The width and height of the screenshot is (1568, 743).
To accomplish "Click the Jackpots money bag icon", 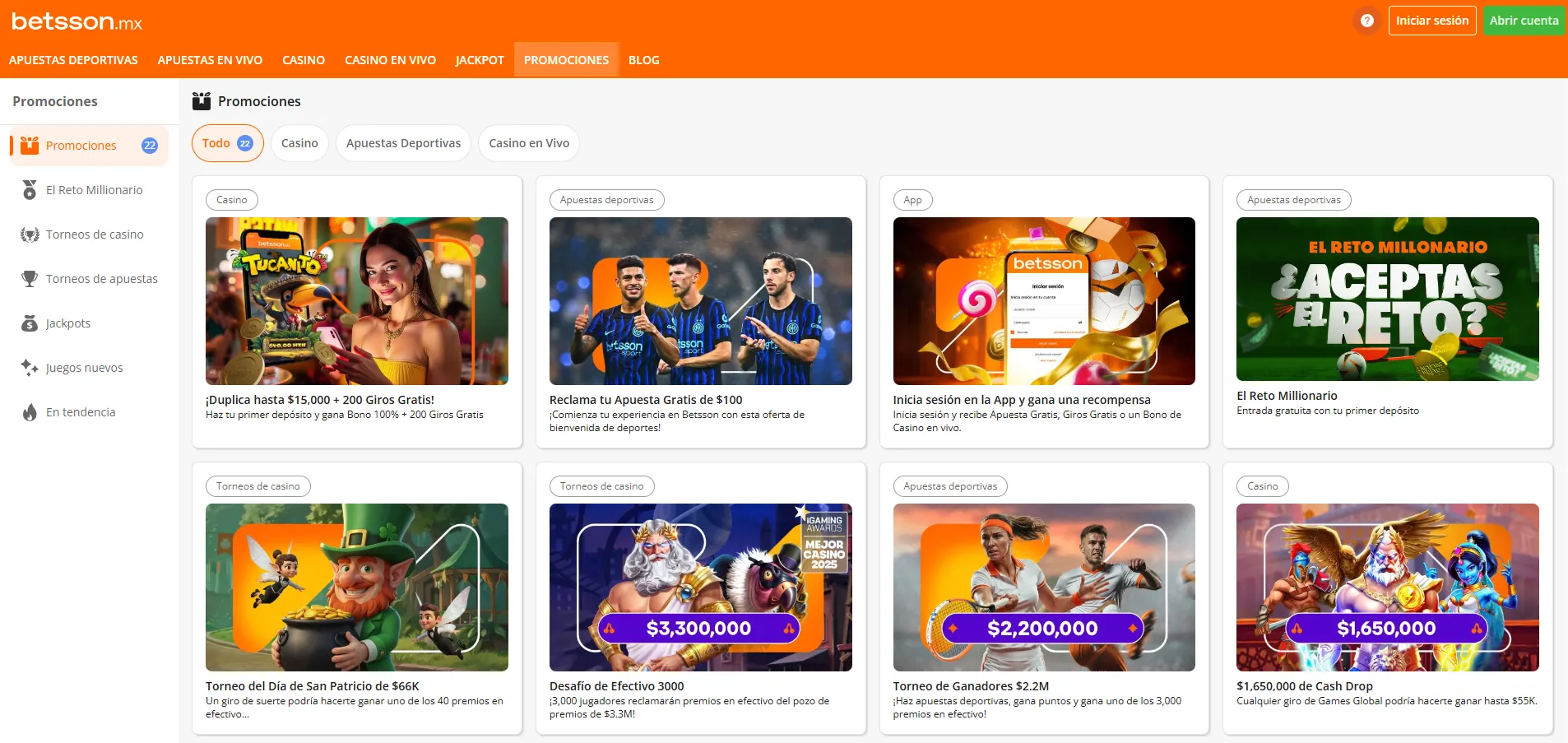I will 30,323.
